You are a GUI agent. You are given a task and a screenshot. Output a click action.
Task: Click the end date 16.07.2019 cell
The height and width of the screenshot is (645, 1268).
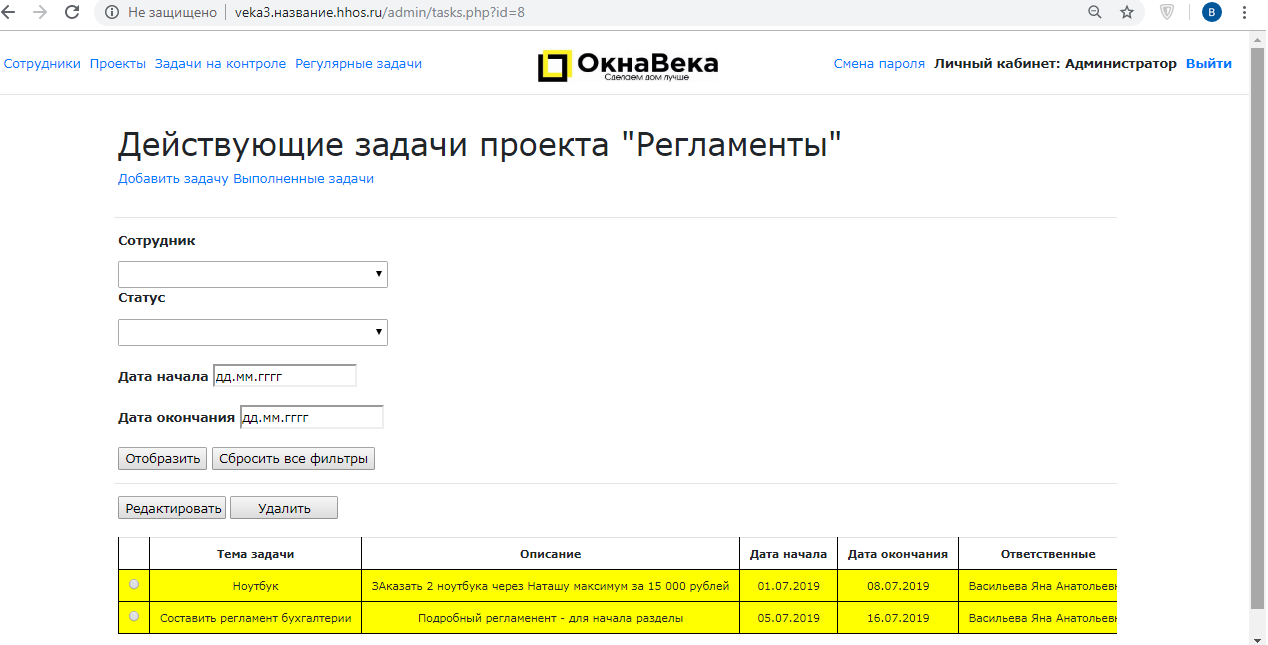pyautogui.click(x=898, y=618)
